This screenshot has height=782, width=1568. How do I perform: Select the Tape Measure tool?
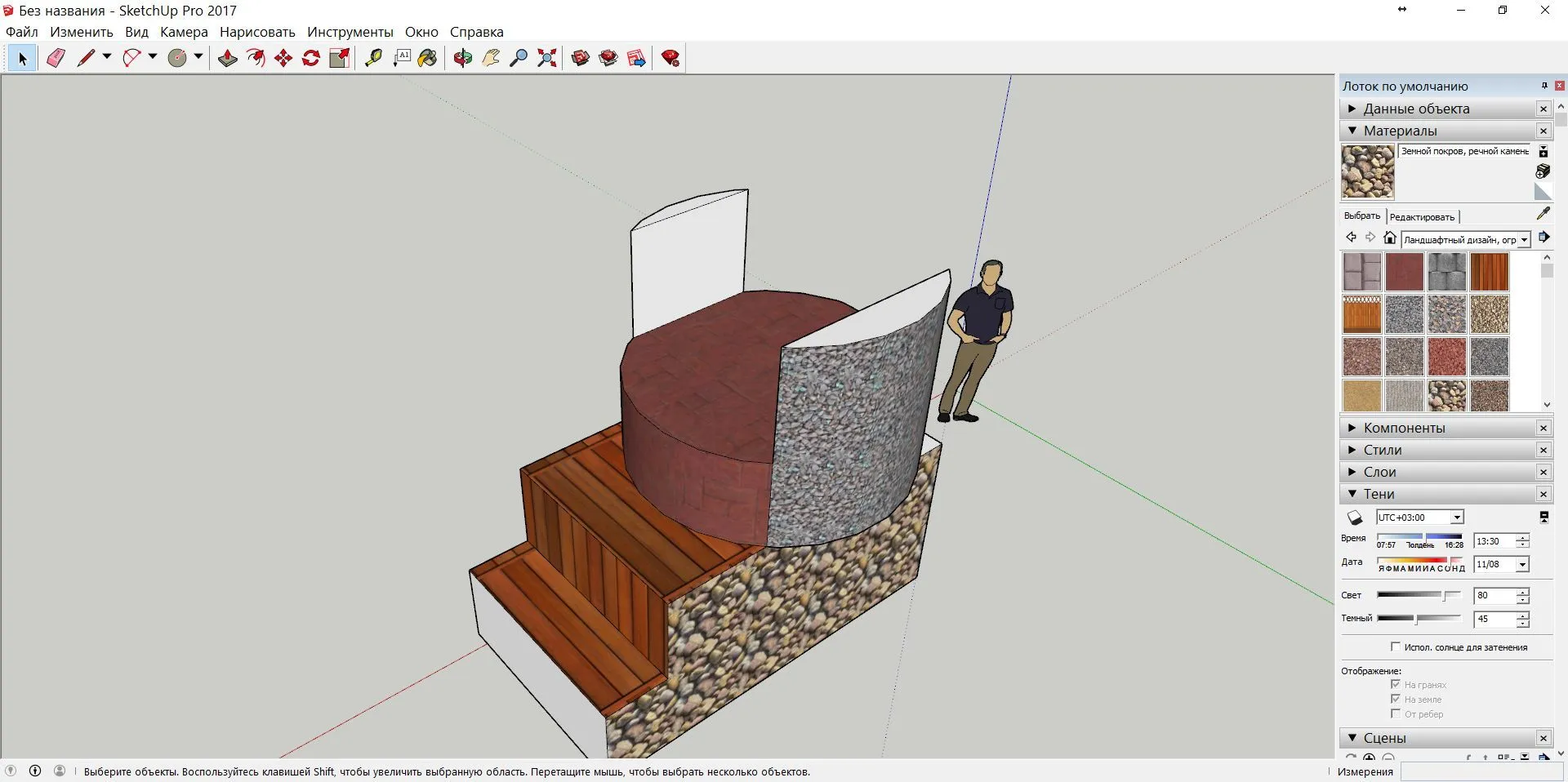coord(373,58)
